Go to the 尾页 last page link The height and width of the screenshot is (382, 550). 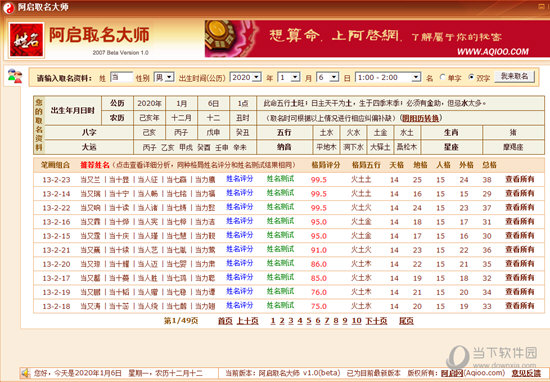[x=406, y=321]
